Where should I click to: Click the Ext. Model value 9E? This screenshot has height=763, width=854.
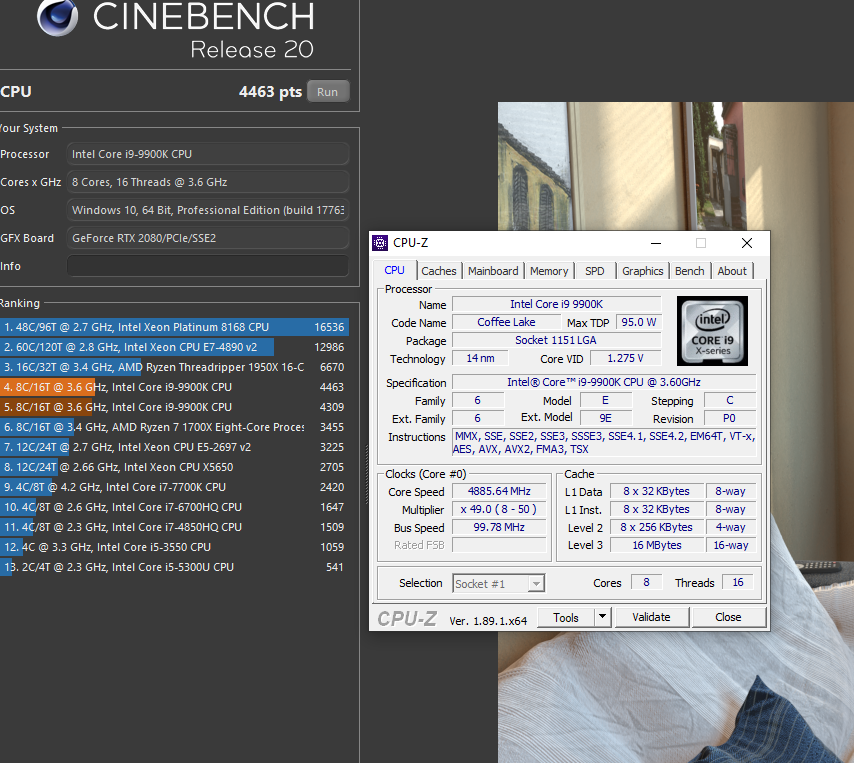point(606,418)
